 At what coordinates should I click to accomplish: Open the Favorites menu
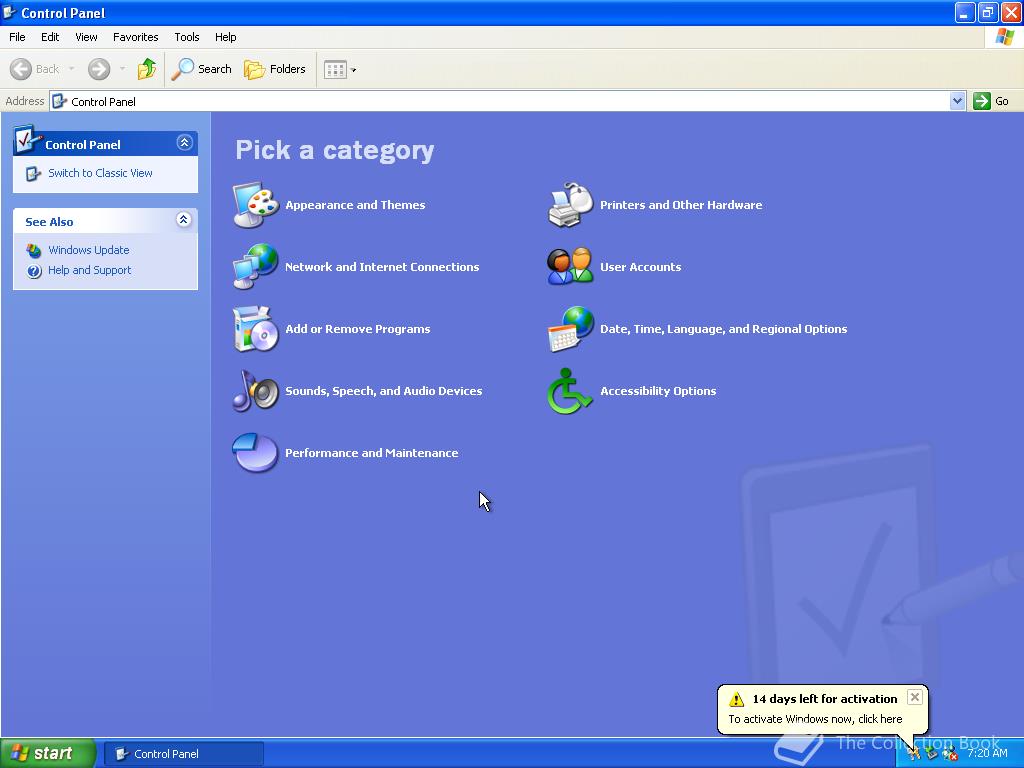(135, 37)
